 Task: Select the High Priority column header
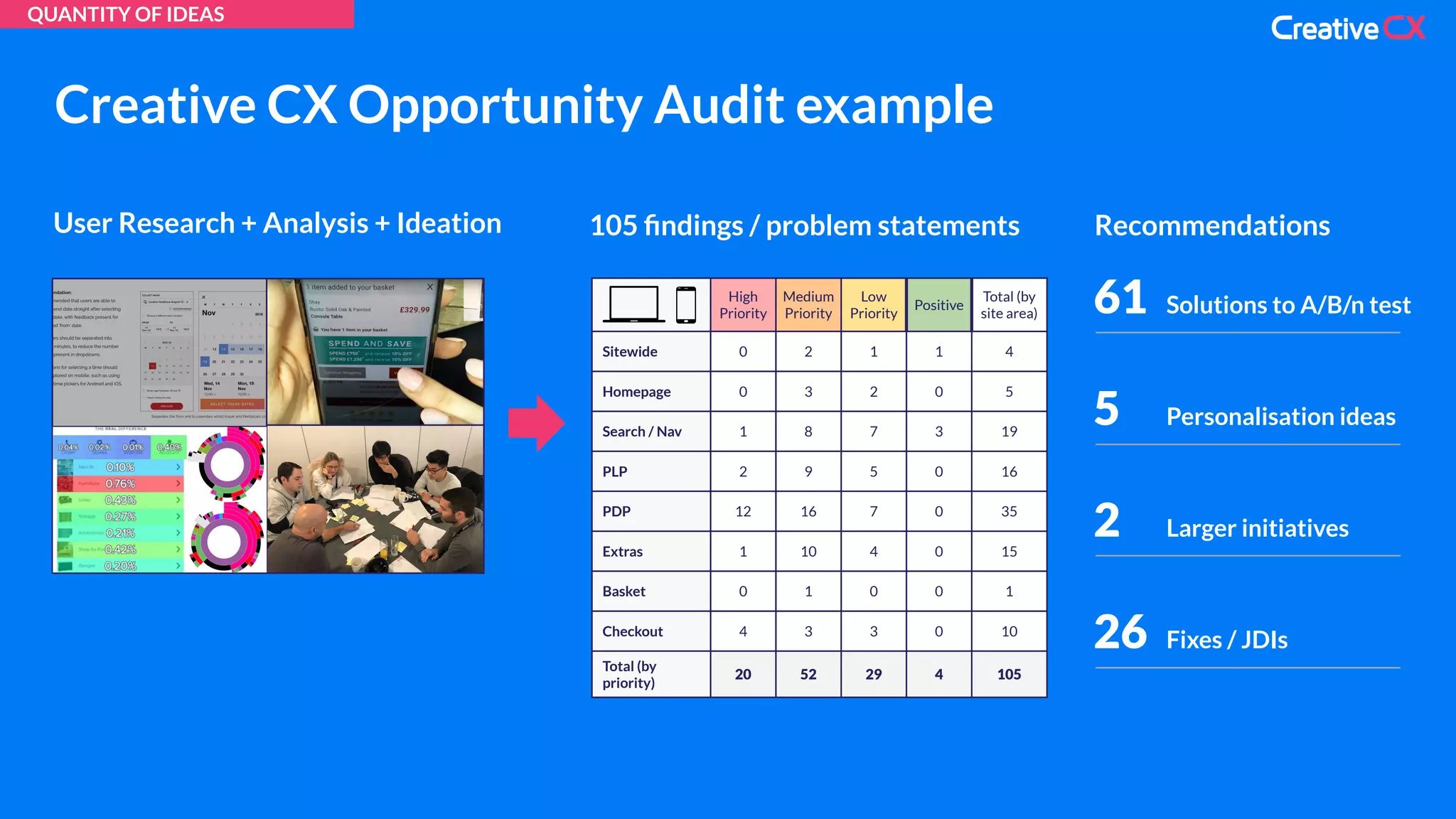click(x=743, y=305)
